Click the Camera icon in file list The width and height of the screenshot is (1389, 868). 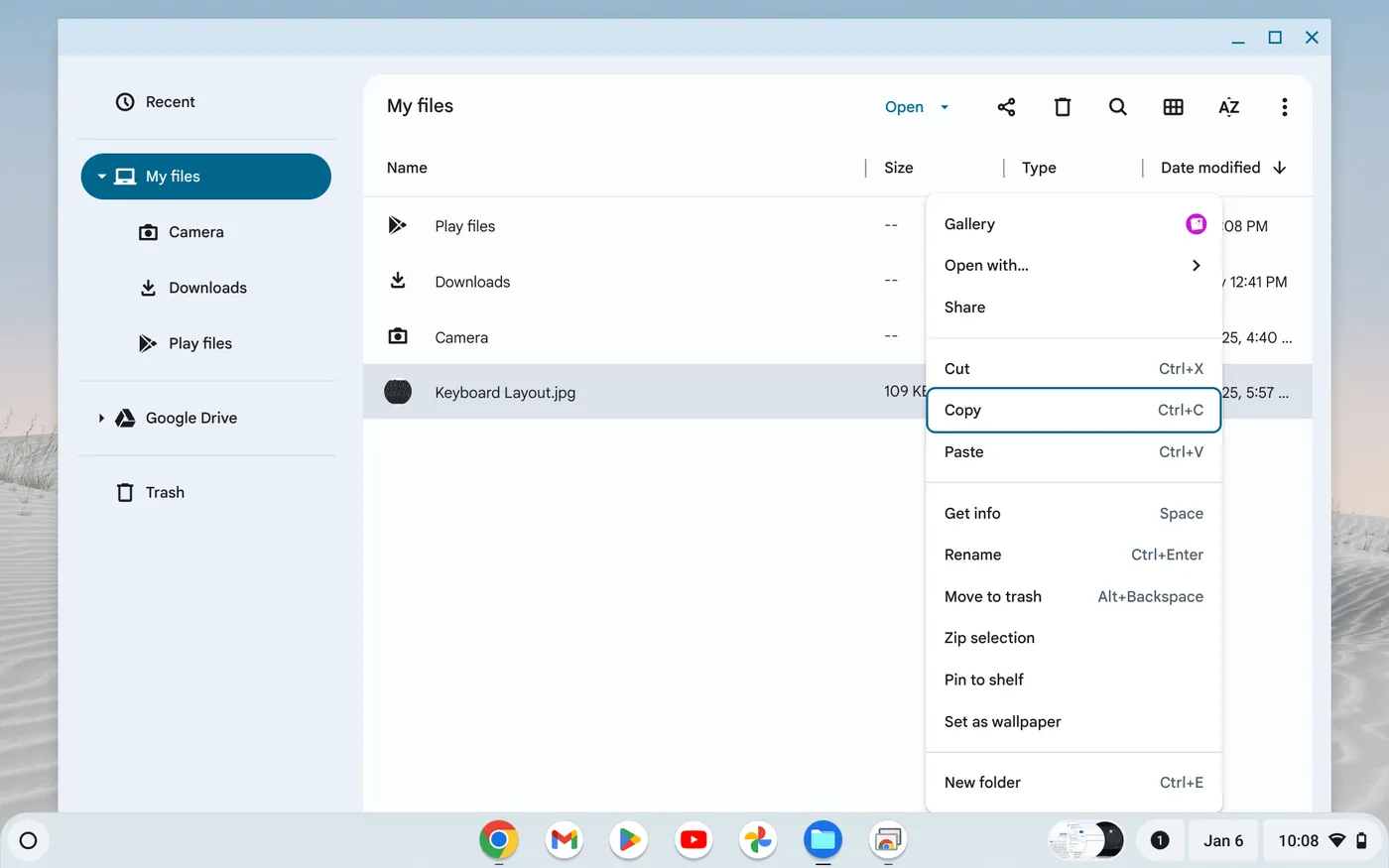(398, 336)
